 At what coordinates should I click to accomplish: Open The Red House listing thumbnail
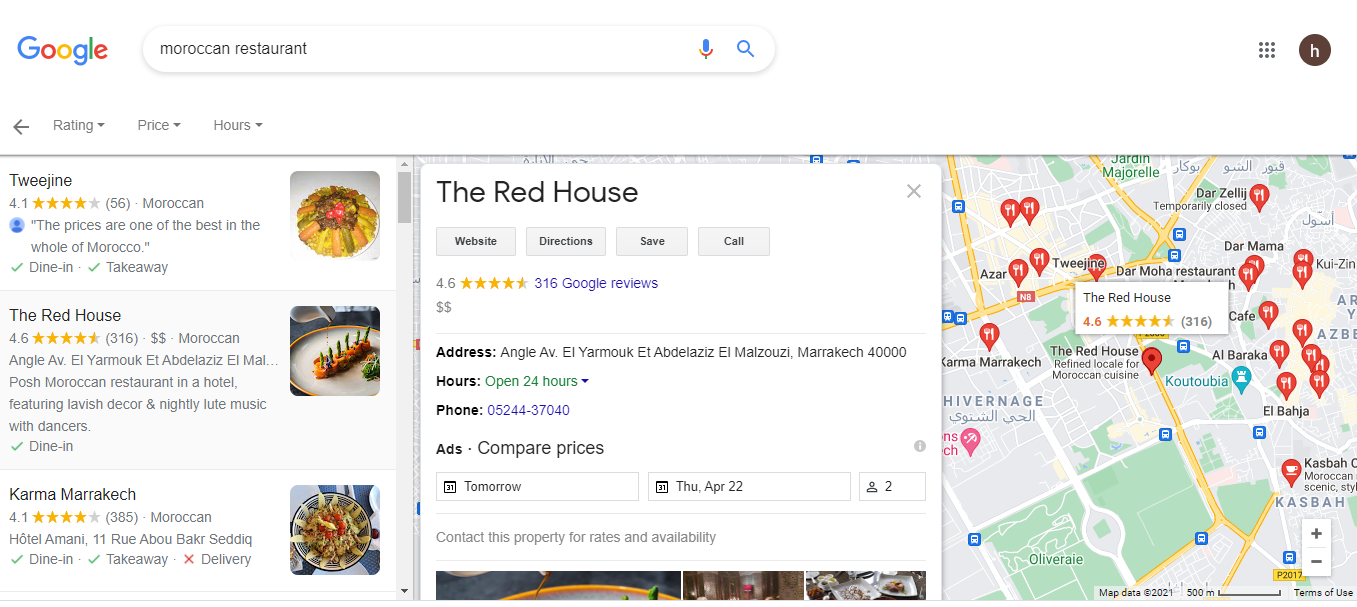pos(335,351)
